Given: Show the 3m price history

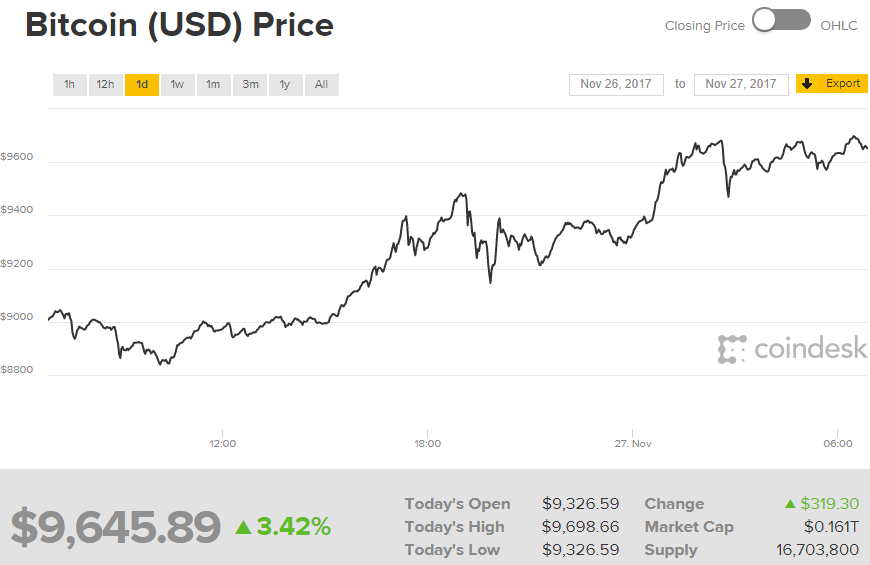Looking at the screenshot, I should pyautogui.click(x=250, y=85).
